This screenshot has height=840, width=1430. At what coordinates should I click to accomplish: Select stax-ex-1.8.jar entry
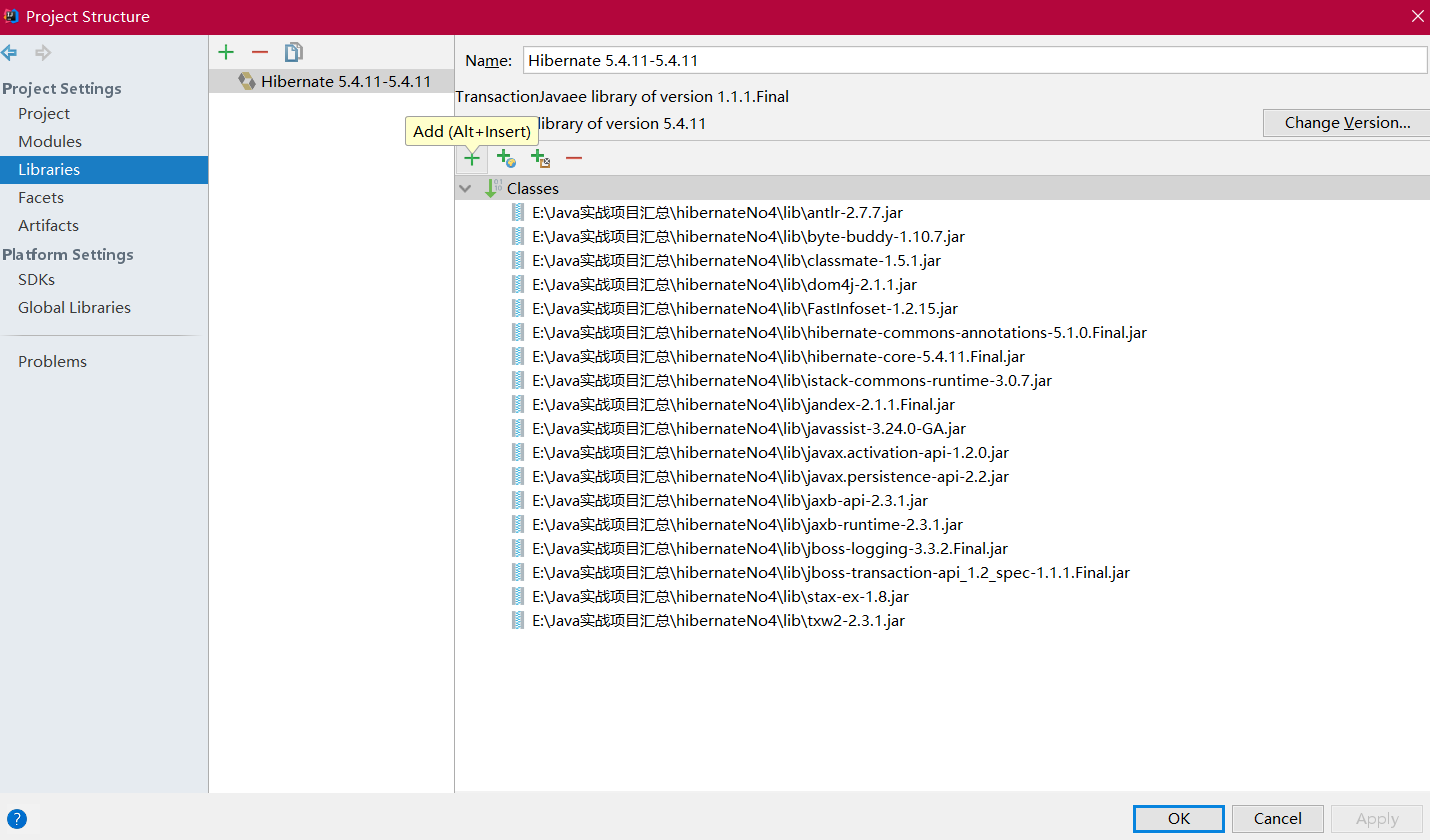(720, 596)
